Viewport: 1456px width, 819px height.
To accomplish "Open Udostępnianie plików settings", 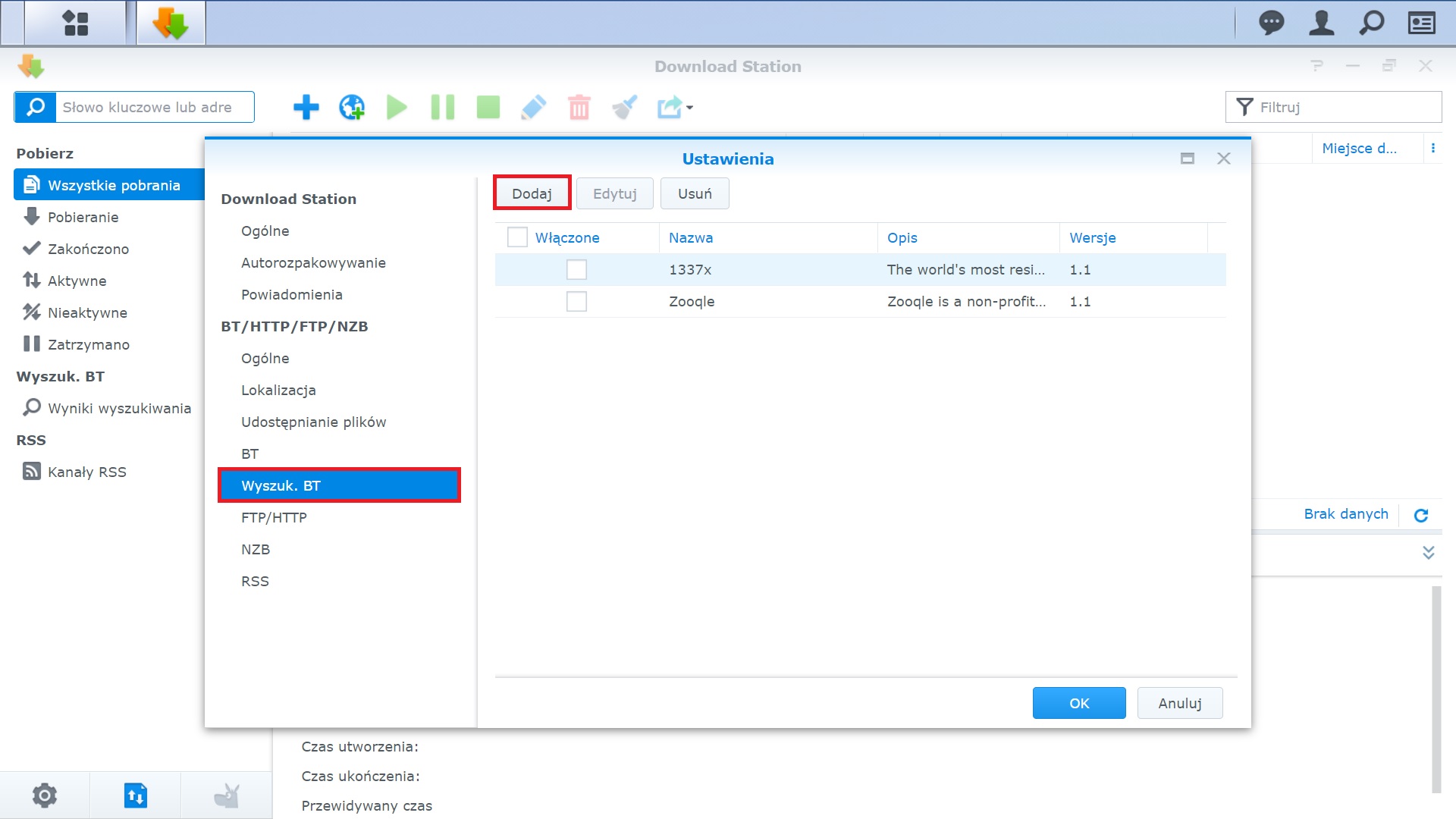I will coord(313,422).
